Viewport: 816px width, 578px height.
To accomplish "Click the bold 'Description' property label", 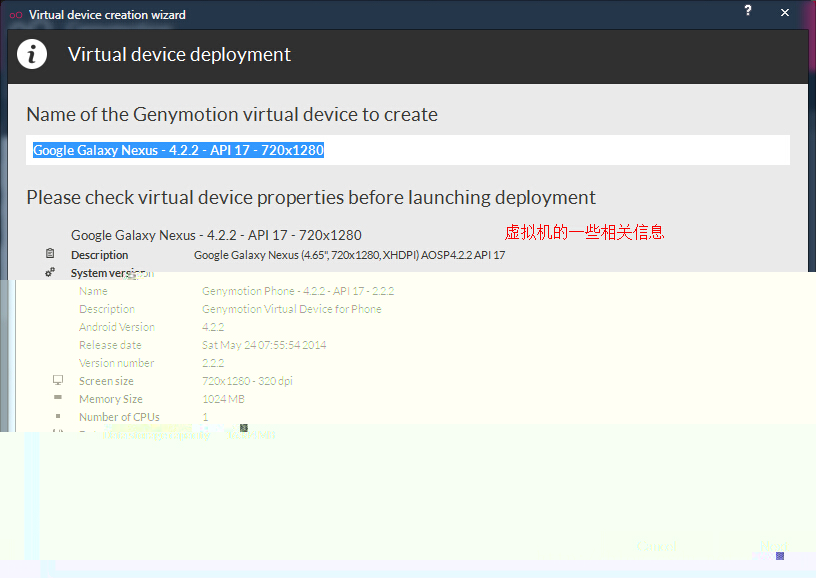I will [x=99, y=255].
